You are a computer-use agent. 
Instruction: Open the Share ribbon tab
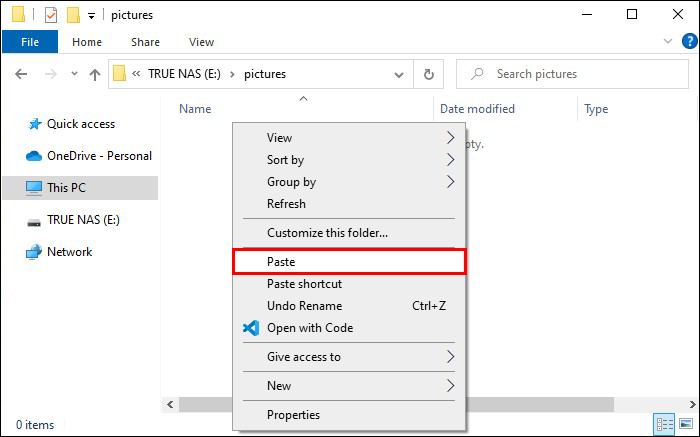click(x=145, y=43)
